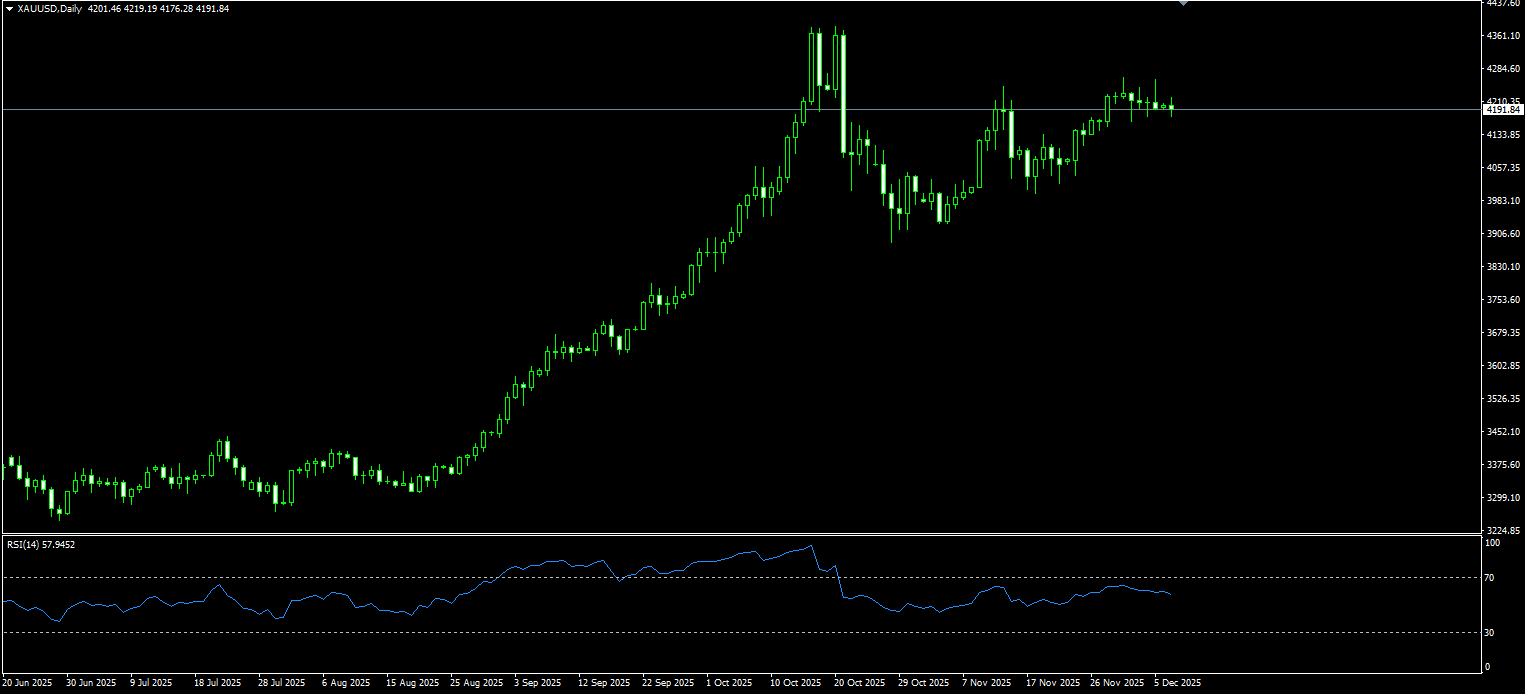Viewport: 1525px width, 694px height.
Task: Select the RSI(14) 57.9452 indicator label
Action: (x=41, y=545)
